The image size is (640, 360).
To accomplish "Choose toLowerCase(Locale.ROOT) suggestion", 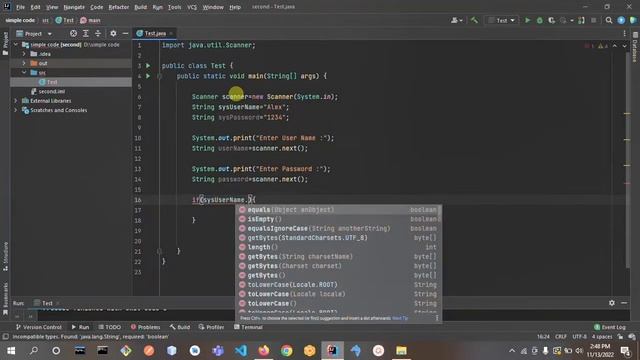I will click(x=338, y=285).
